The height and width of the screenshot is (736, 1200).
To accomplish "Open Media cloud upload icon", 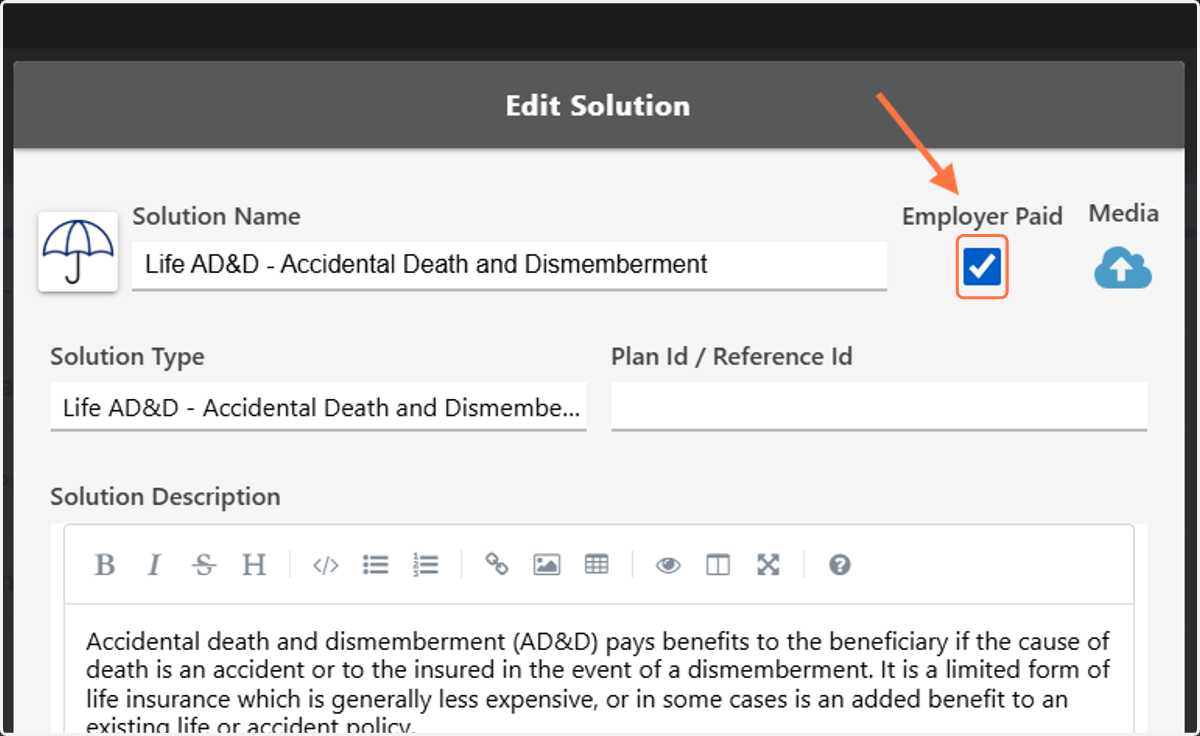I will tap(1123, 268).
